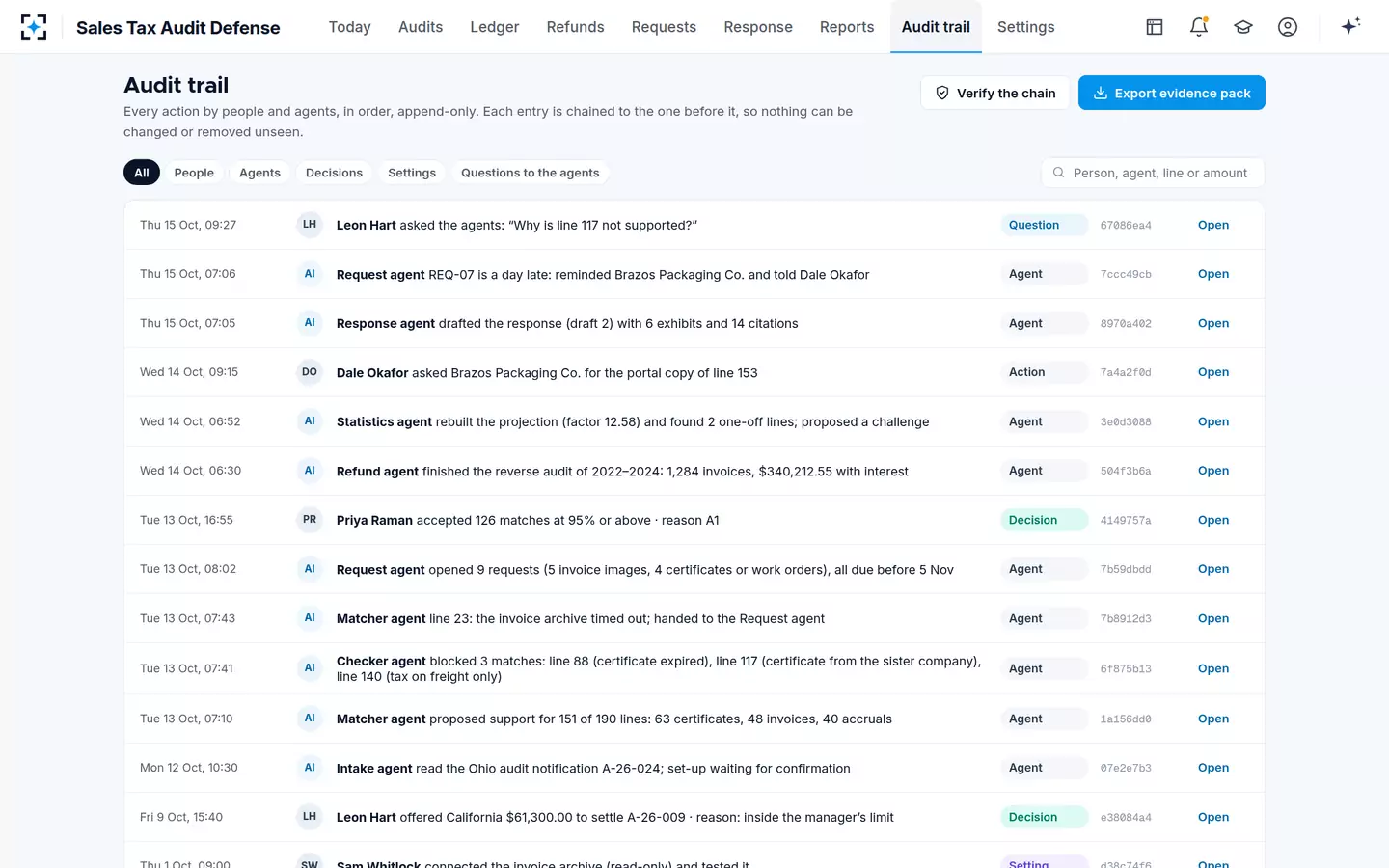The width and height of the screenshot is (1389, 868).
Task: Switch to the Audits tab
Action: [x=421, y=27]
